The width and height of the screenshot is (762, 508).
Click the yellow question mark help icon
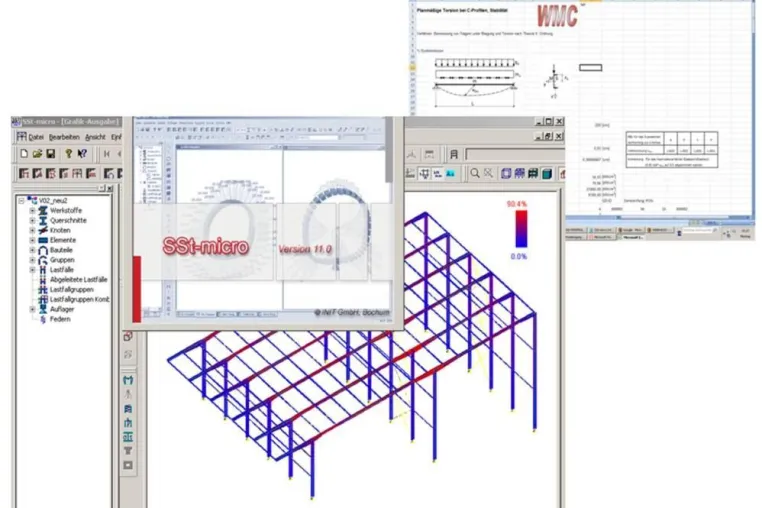(x=69, y=154)
